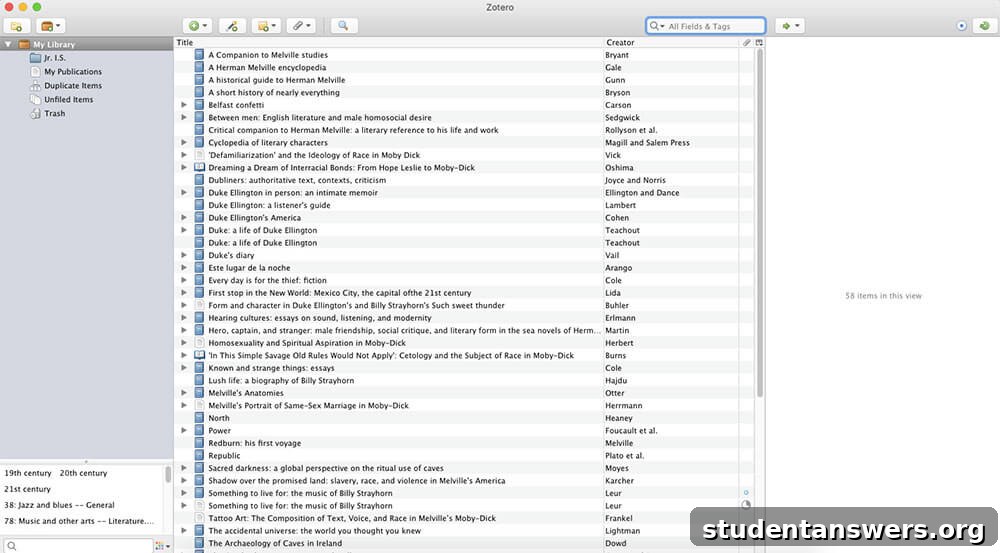The image size is (1000, 553).
Task: Filter by '78: Music and other arts' tag
Action: [x=78, y=521]
